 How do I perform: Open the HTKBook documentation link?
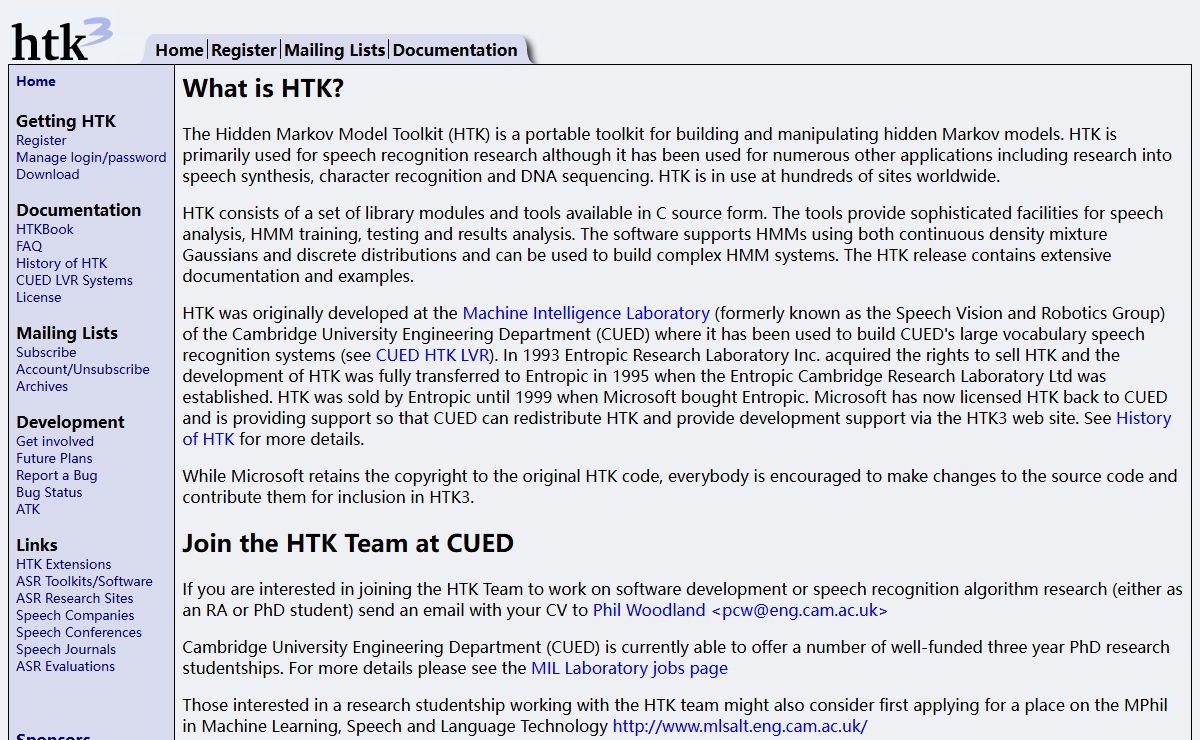tap(45, 229)
